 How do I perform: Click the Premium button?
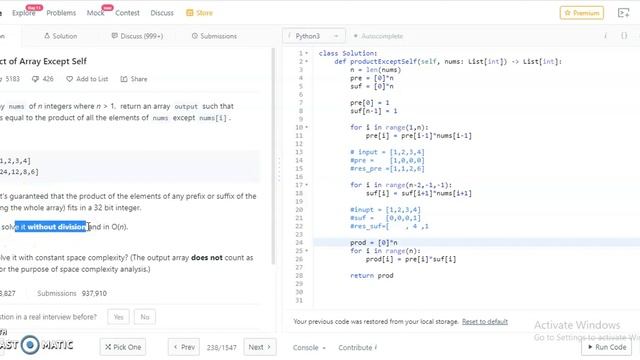coord(582,13)
